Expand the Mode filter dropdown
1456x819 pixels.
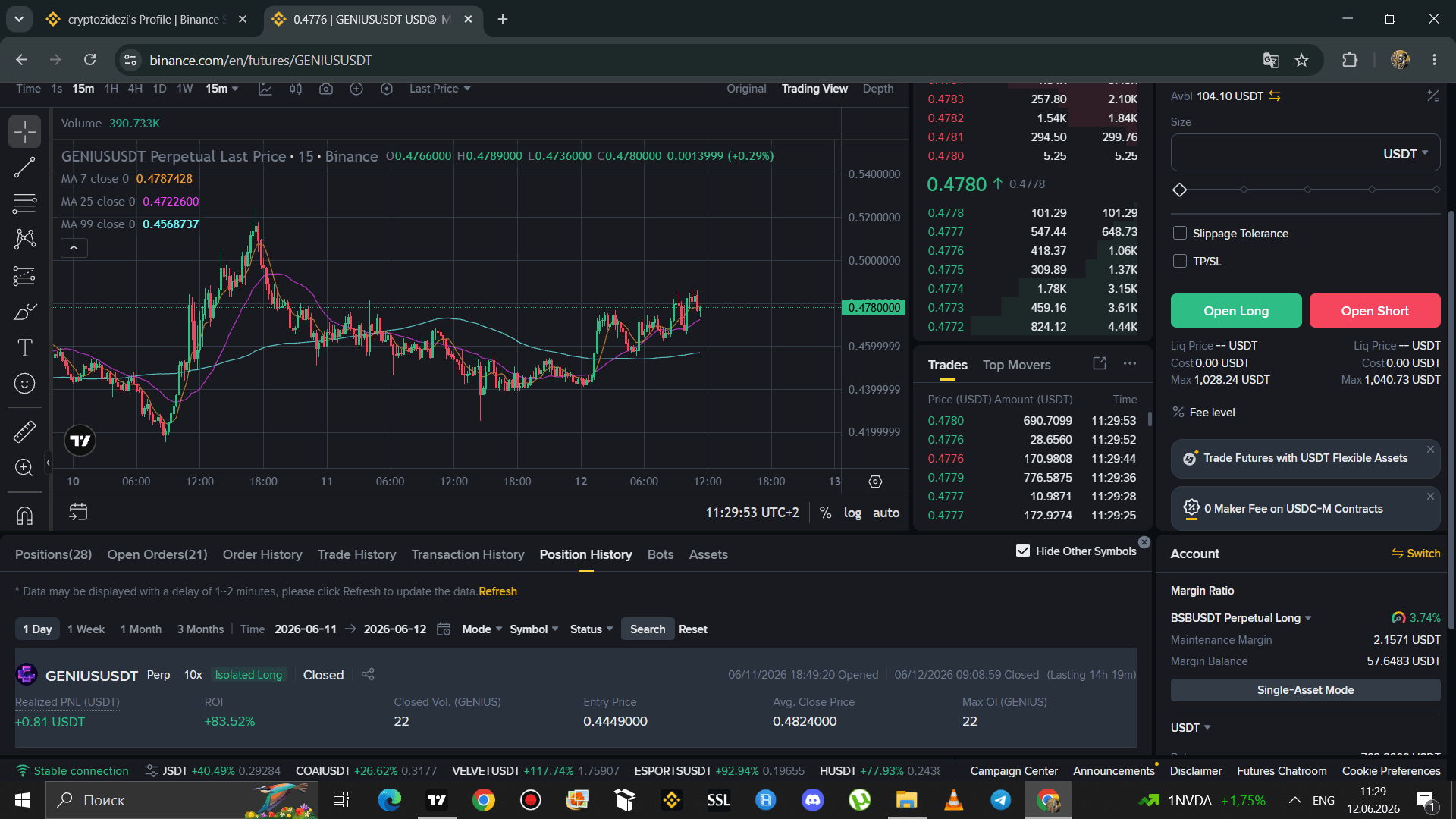click(x=482, y=629)
